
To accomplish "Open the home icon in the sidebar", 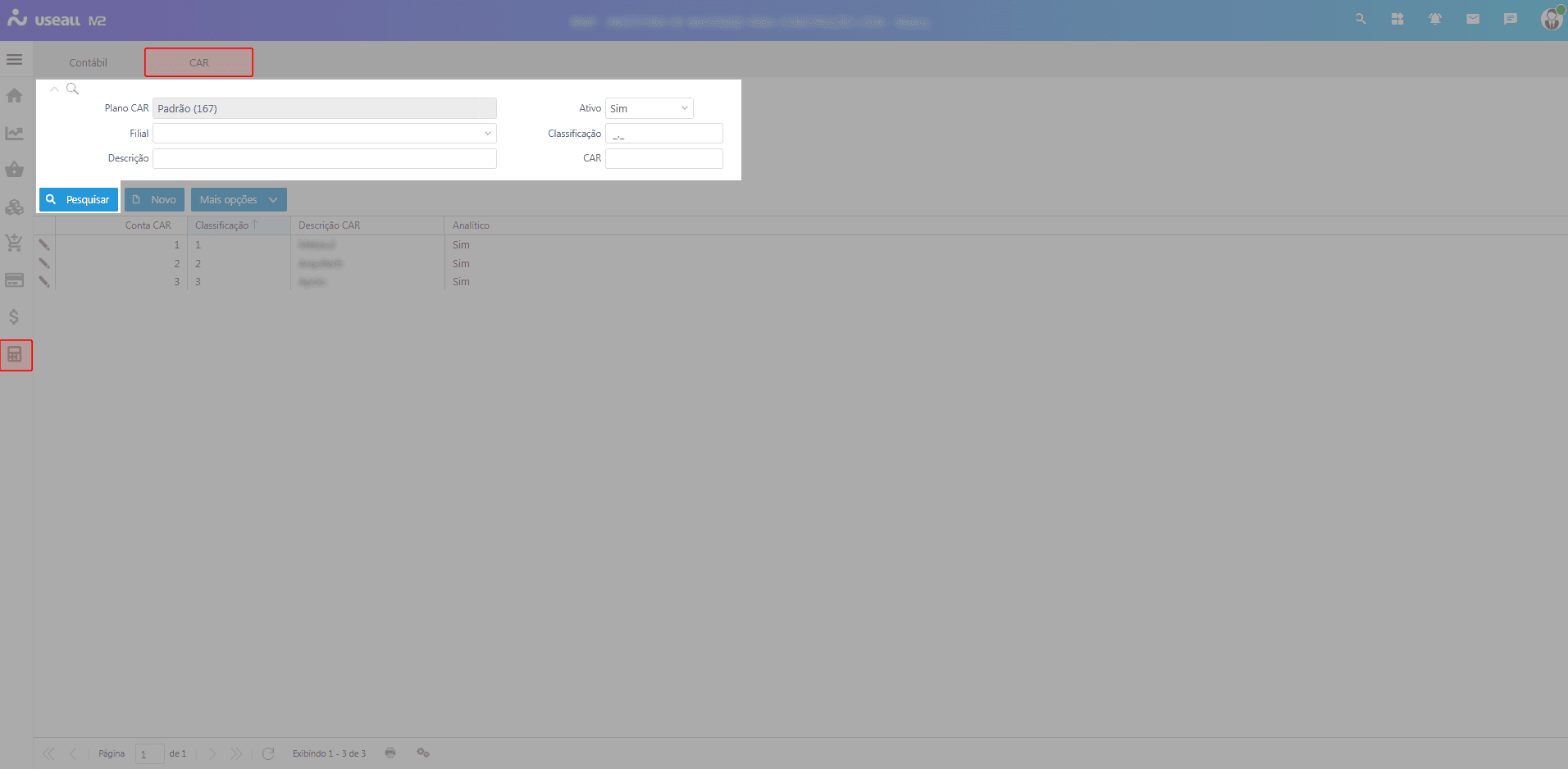I will pos(14,96).
